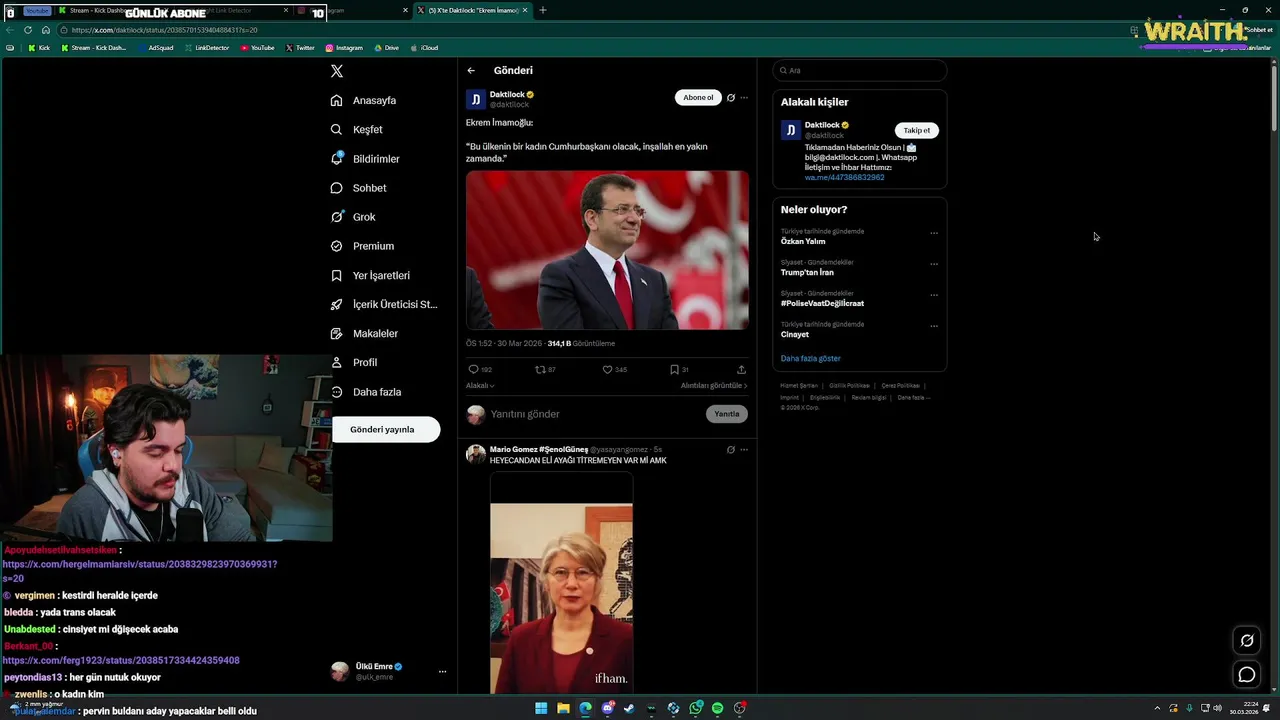Open İçerik Üreticisi Stüdyosu entry
1280x720 pixels.
(x=384, y=304)
